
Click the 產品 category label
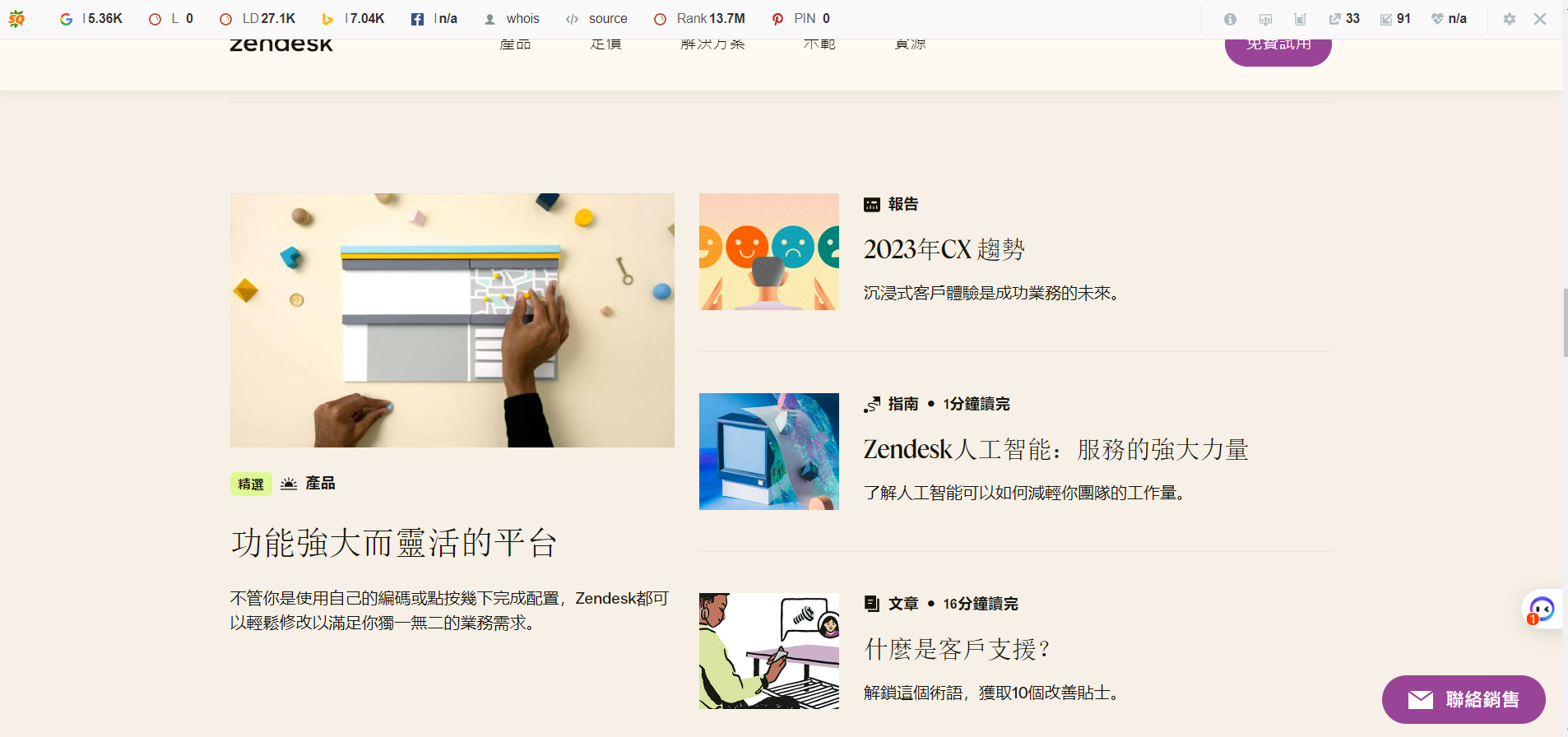[x=320, y=484]
